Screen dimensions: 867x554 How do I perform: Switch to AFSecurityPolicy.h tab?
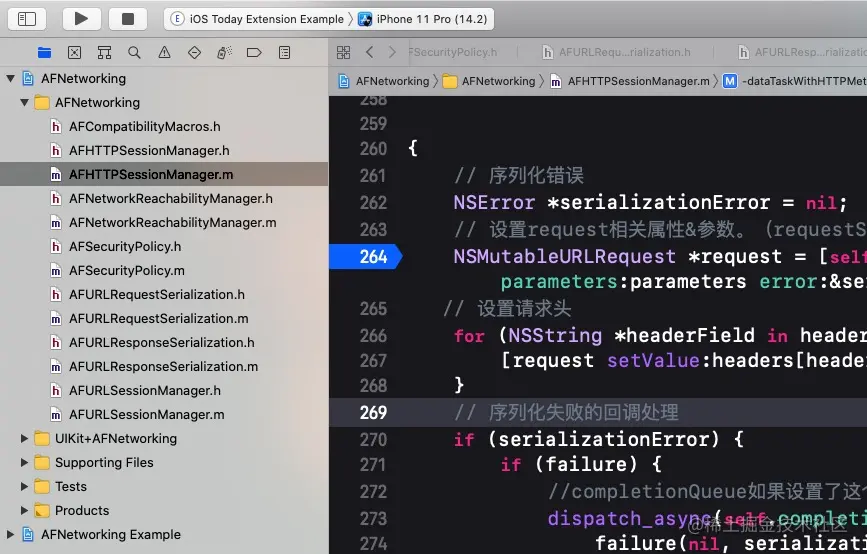pos(452,52)
